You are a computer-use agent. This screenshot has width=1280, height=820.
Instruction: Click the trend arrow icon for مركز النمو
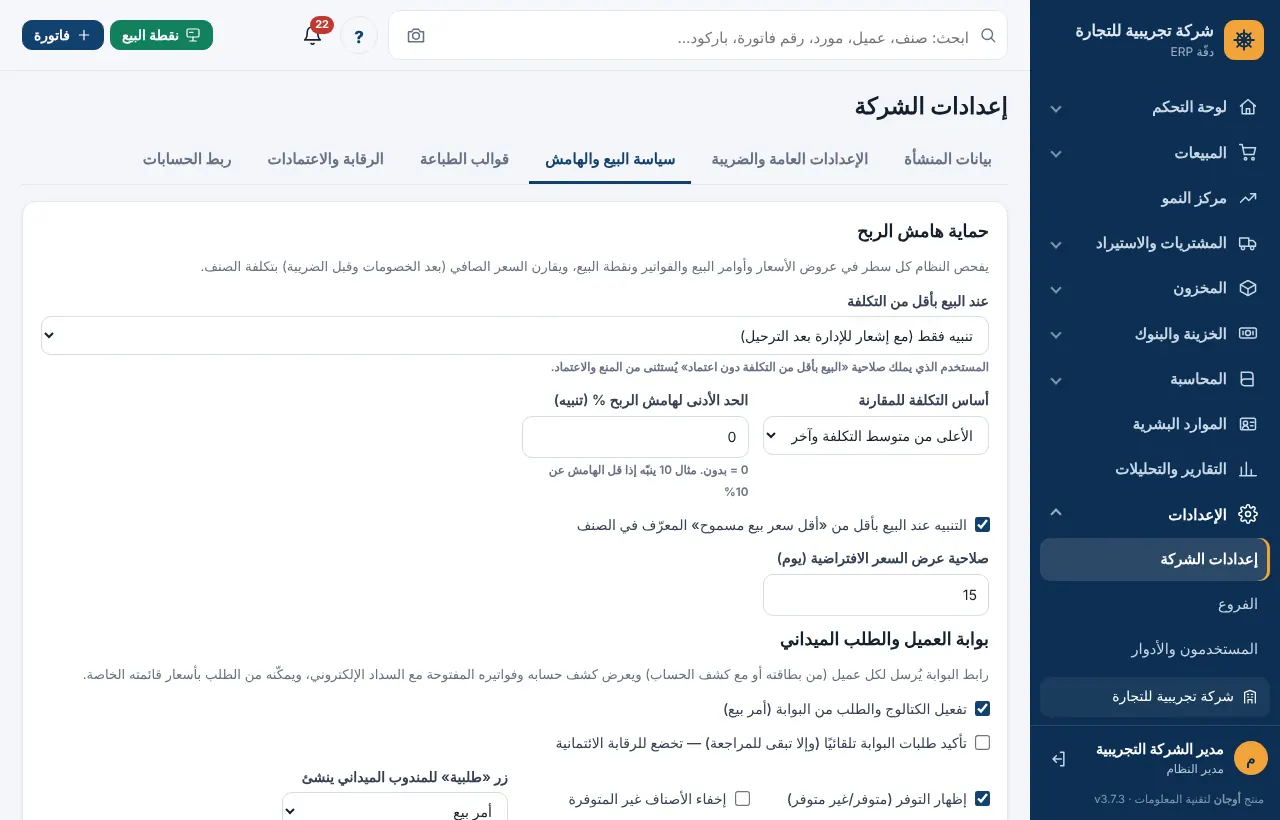[x=1247, y=198]
